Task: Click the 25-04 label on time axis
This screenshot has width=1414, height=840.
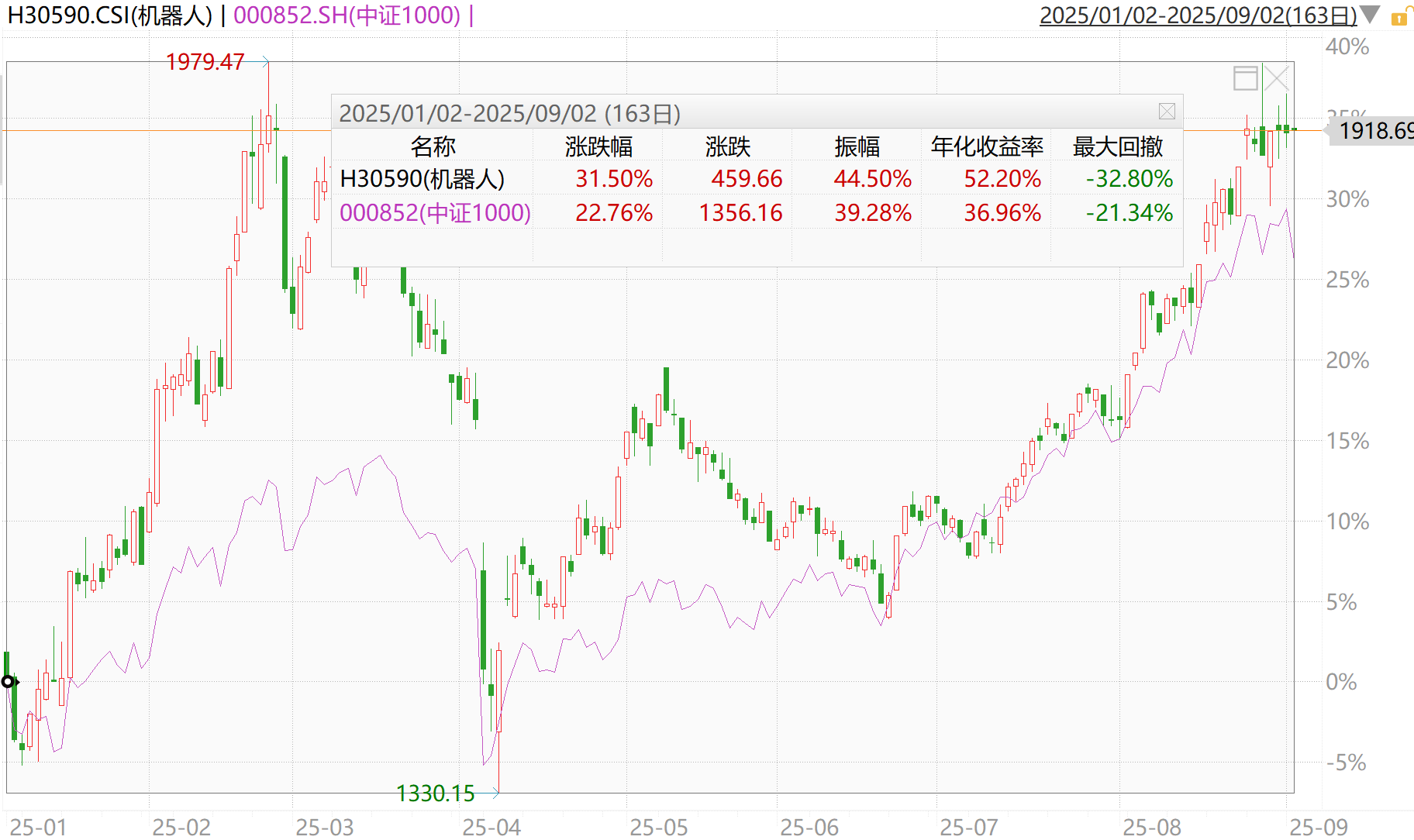Action: (x=491, y=827)
